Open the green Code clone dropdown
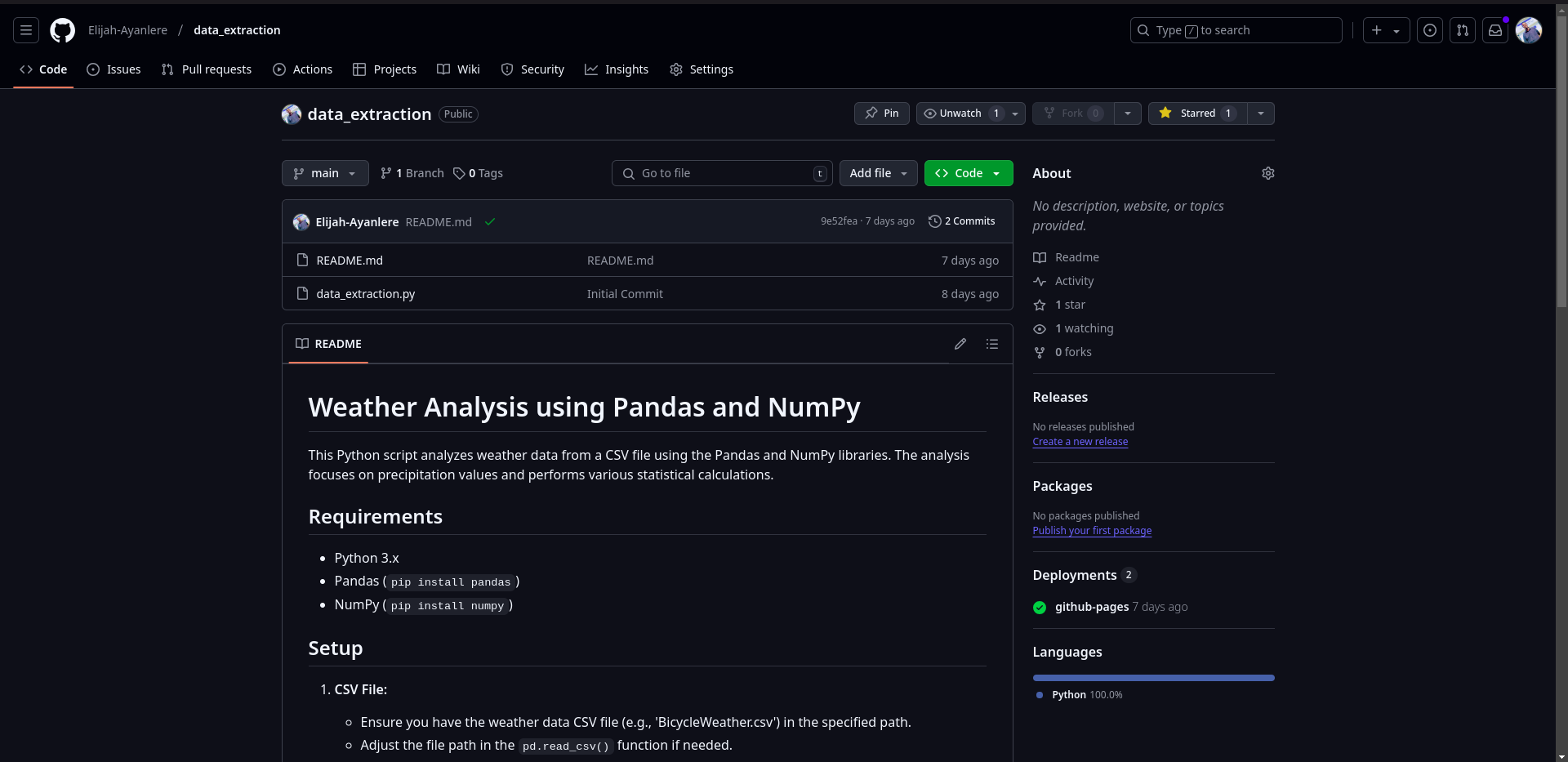Viewport: 1568px width, 762px height. coord(969,173)
